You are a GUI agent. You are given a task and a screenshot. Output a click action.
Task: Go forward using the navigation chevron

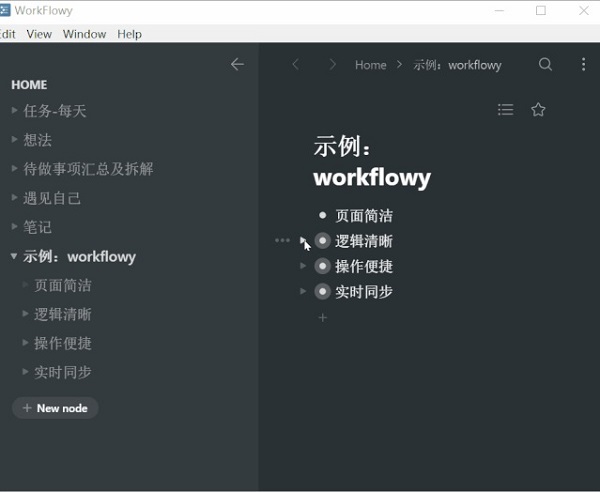tap(333, 64)
